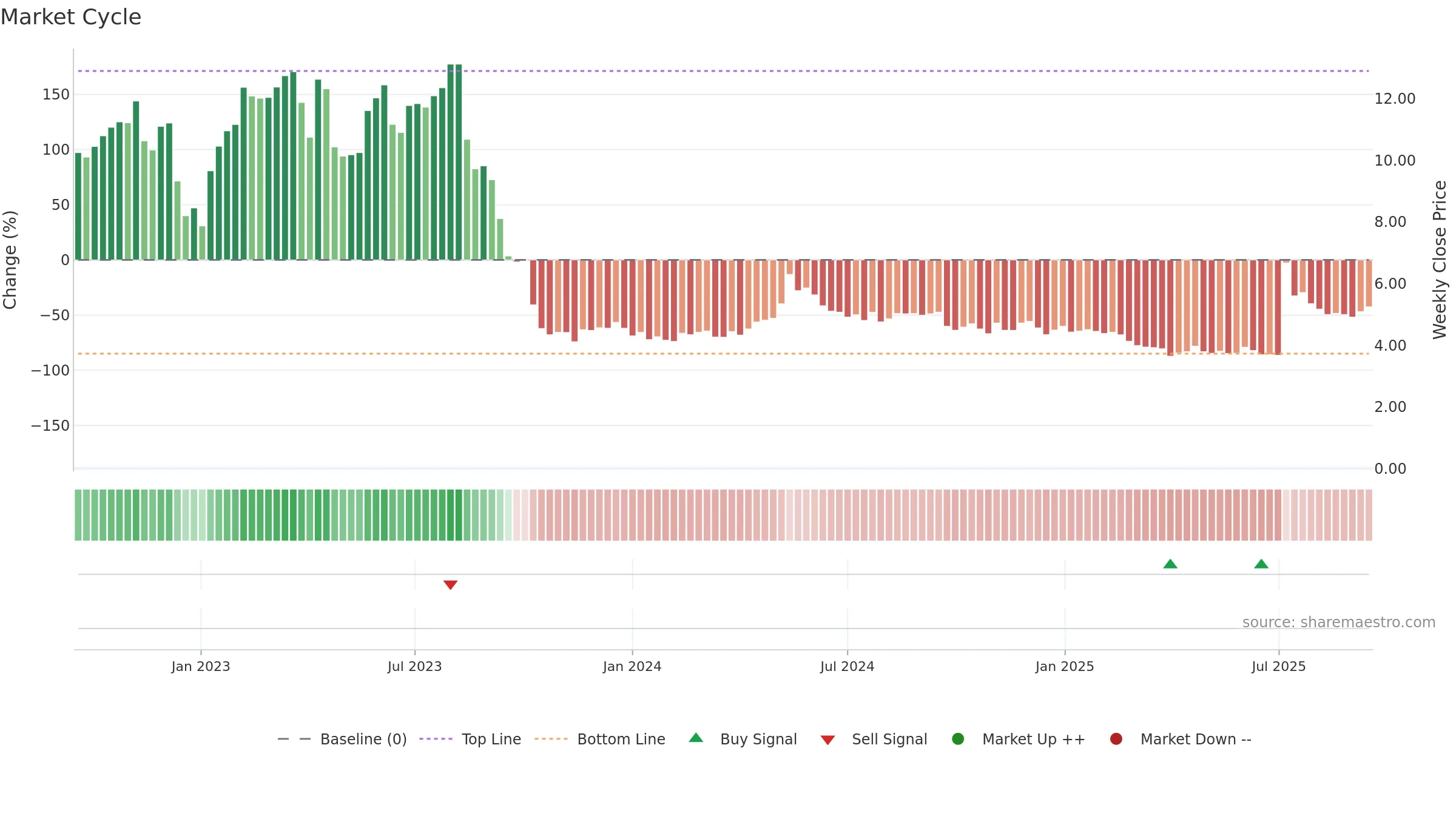
Task: Click the Weekly Close Price axis title
Action: [1440, 260]
